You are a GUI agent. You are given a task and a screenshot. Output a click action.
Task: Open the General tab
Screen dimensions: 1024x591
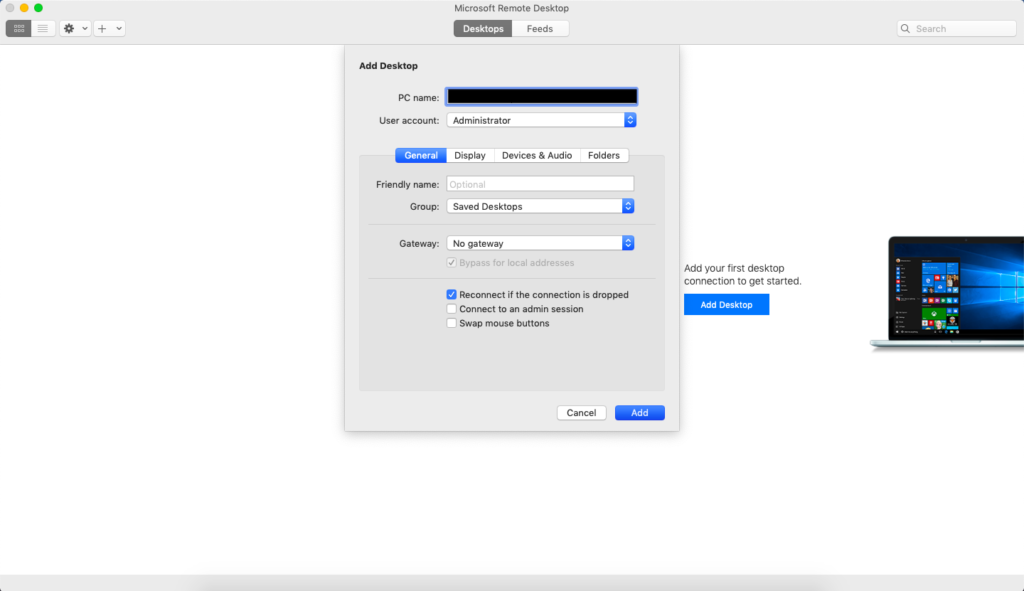coord(421,155)
